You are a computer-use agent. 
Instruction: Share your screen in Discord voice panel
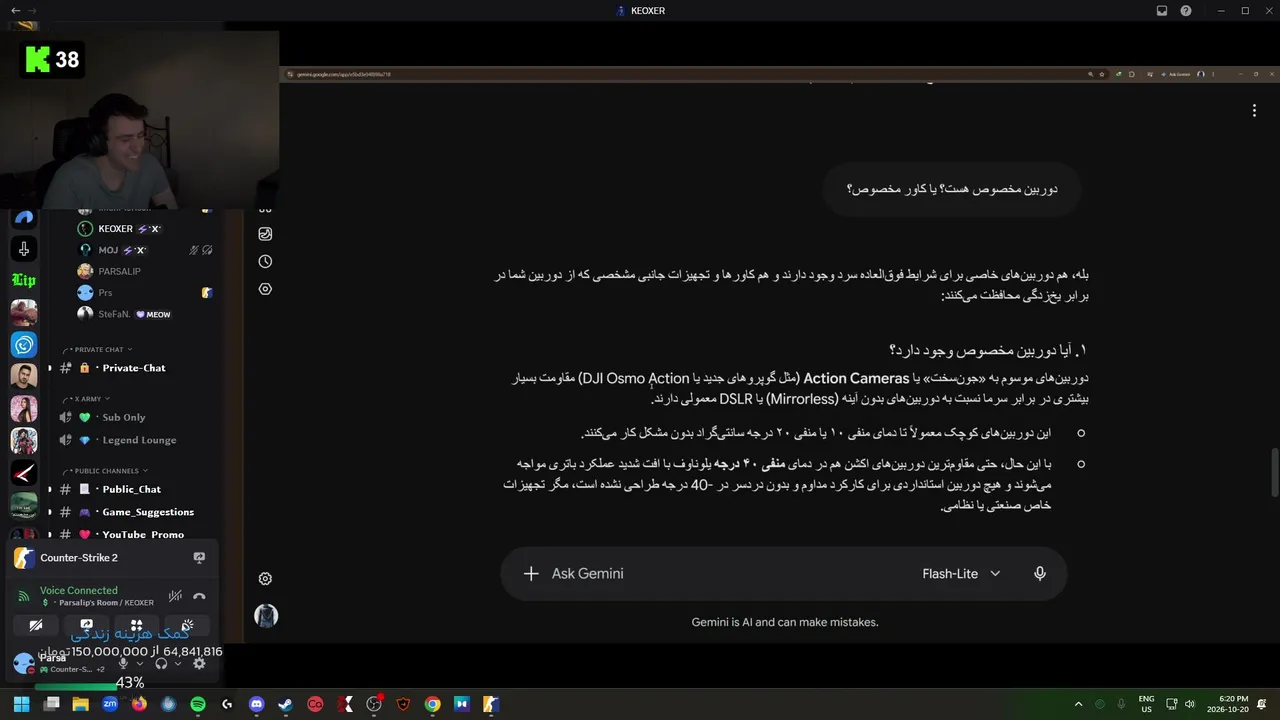[x=86, y=626]
